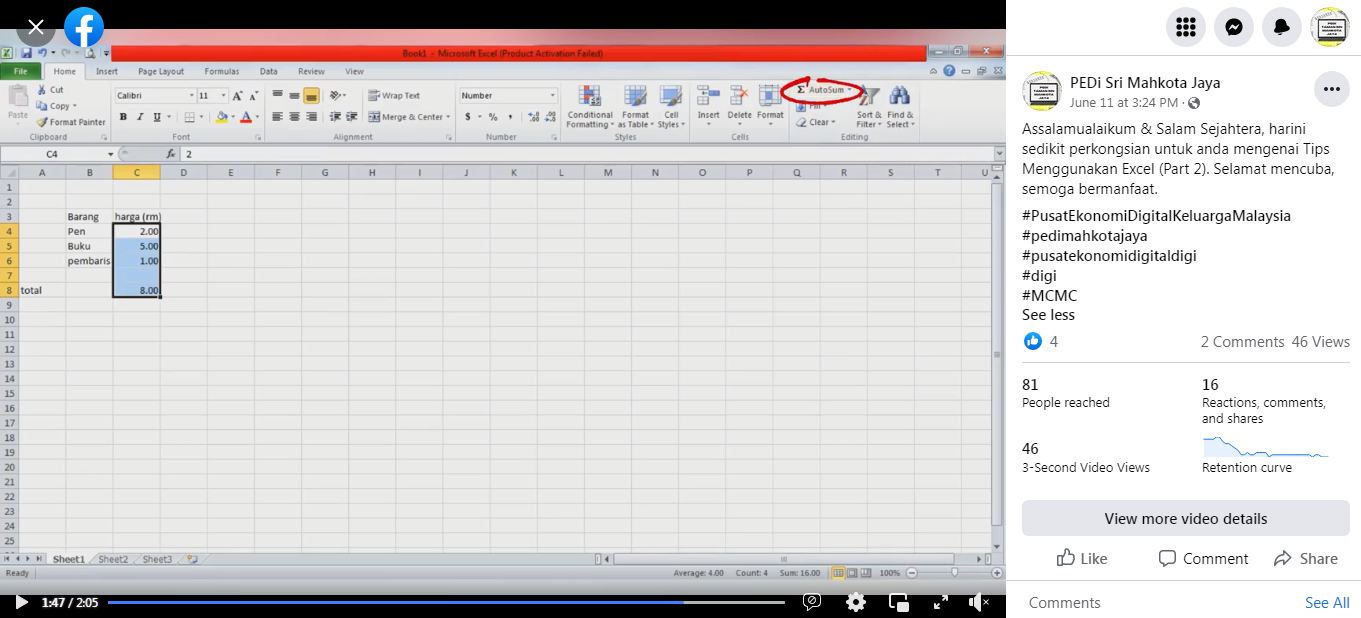
Task: Click the video volume speaker icon
Action: click(x=978, y=602)
